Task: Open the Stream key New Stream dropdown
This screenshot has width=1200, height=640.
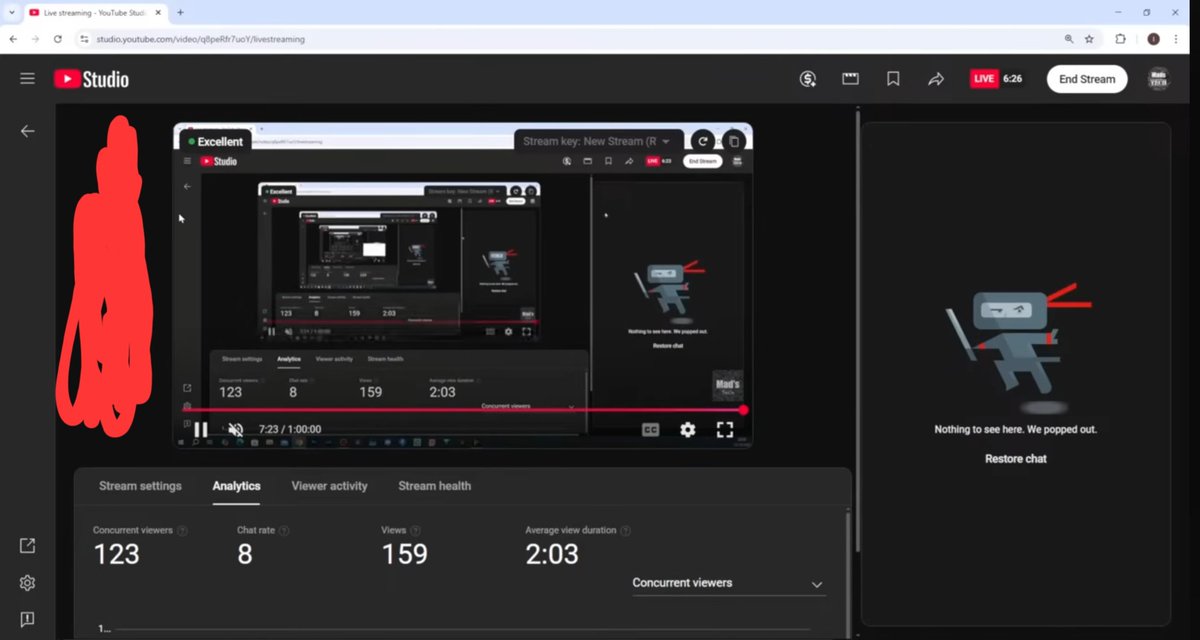Action: pos(598,141)
